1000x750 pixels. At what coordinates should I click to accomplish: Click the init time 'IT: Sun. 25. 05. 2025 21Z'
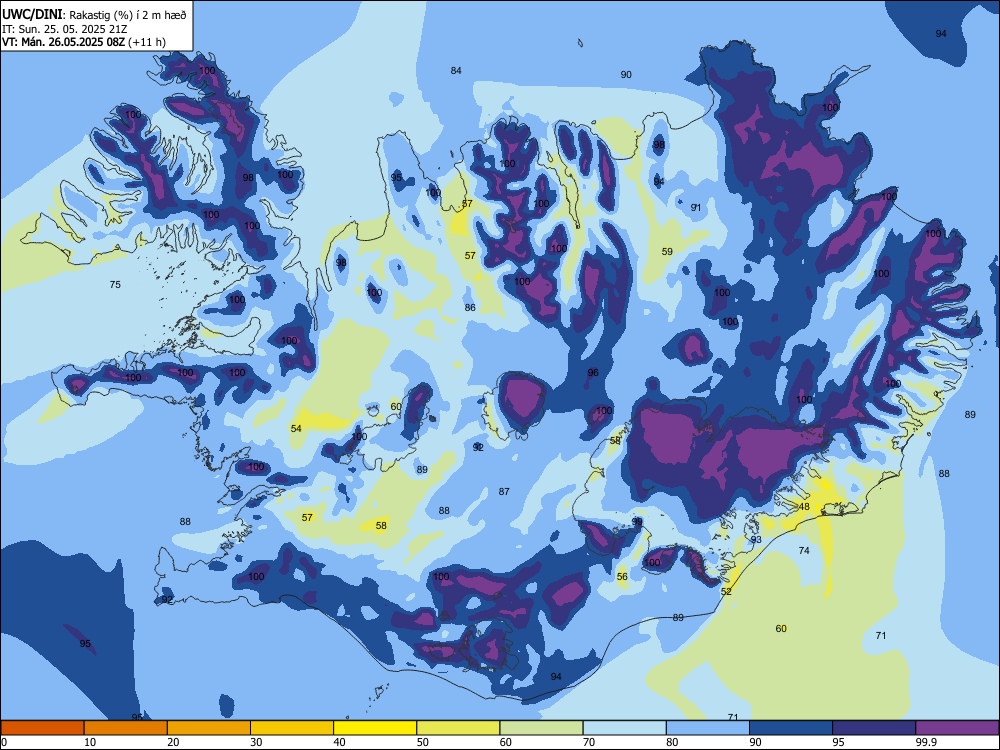[64, 29]
